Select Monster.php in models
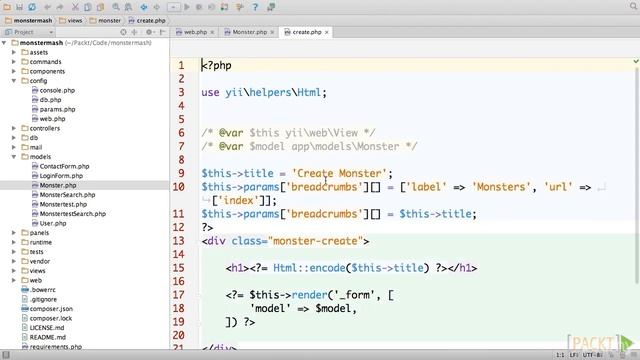The image size is (640, 360). click(x=54, y=185)
